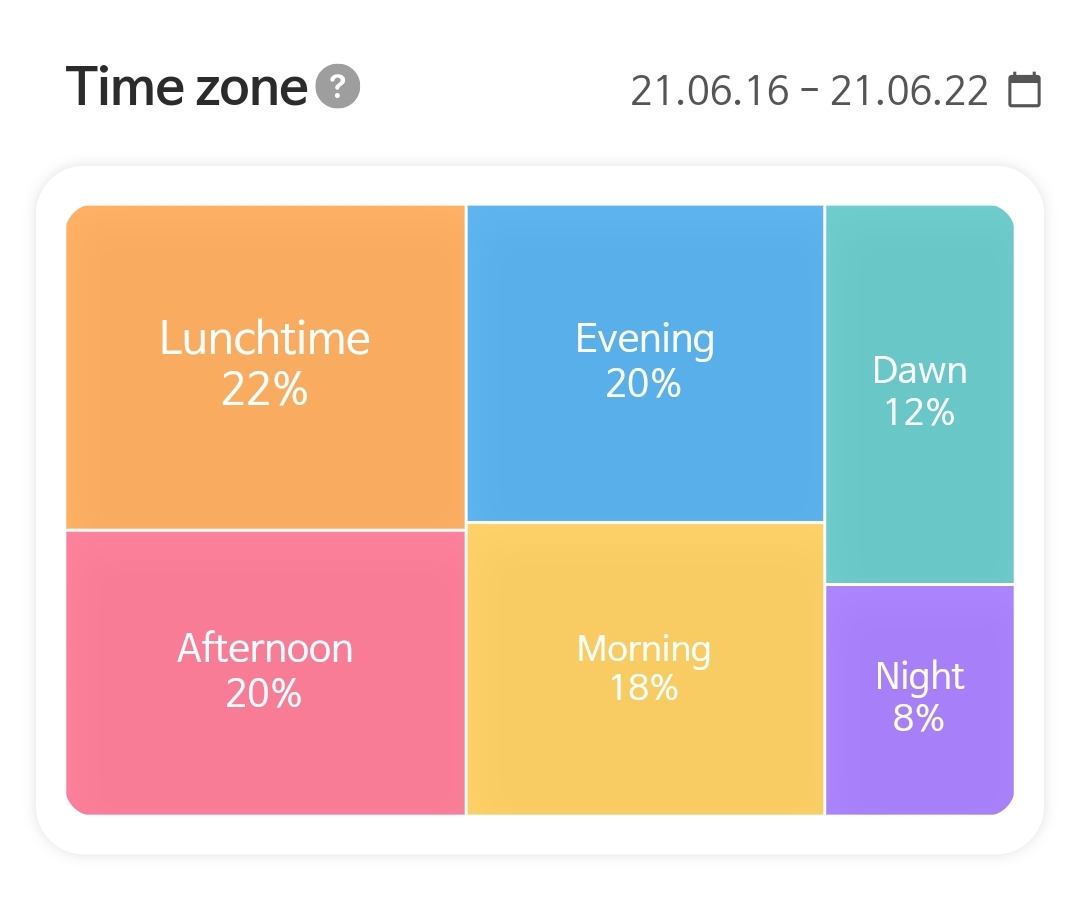
Task: Click the "Lunchtime" text label
Action: click(265, 339)
